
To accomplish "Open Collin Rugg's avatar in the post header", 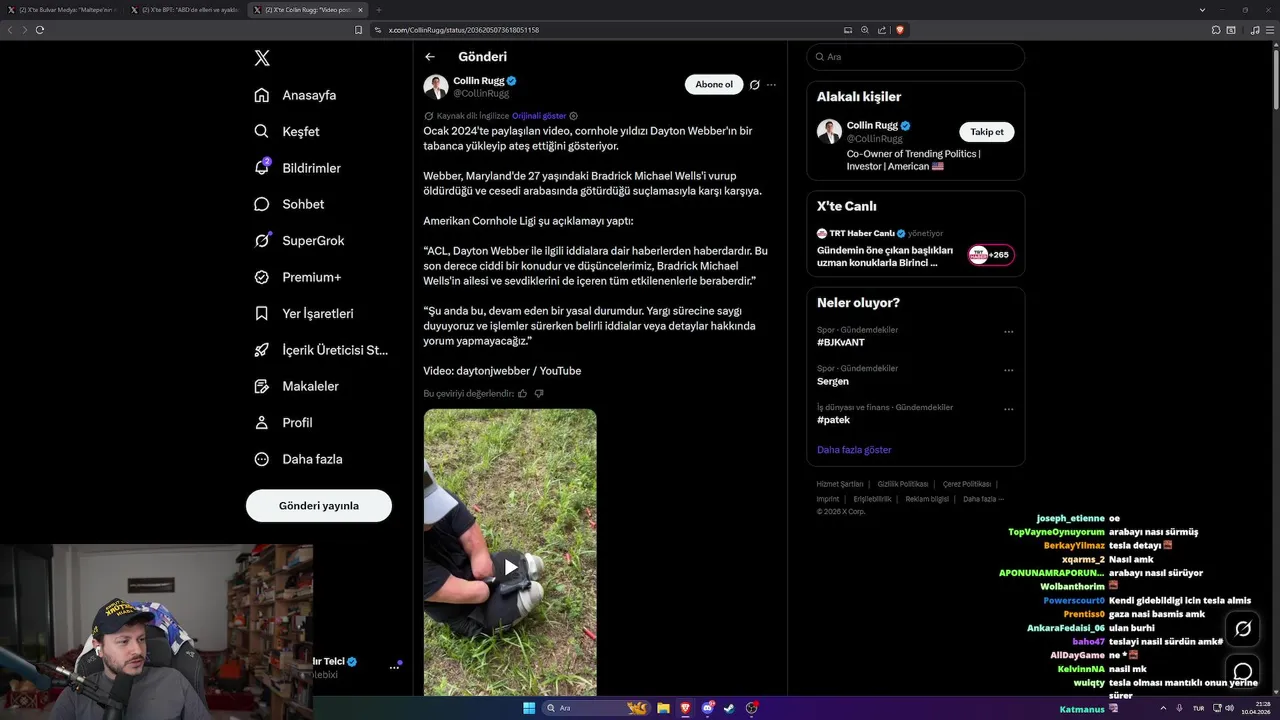I will click(436, 87).
